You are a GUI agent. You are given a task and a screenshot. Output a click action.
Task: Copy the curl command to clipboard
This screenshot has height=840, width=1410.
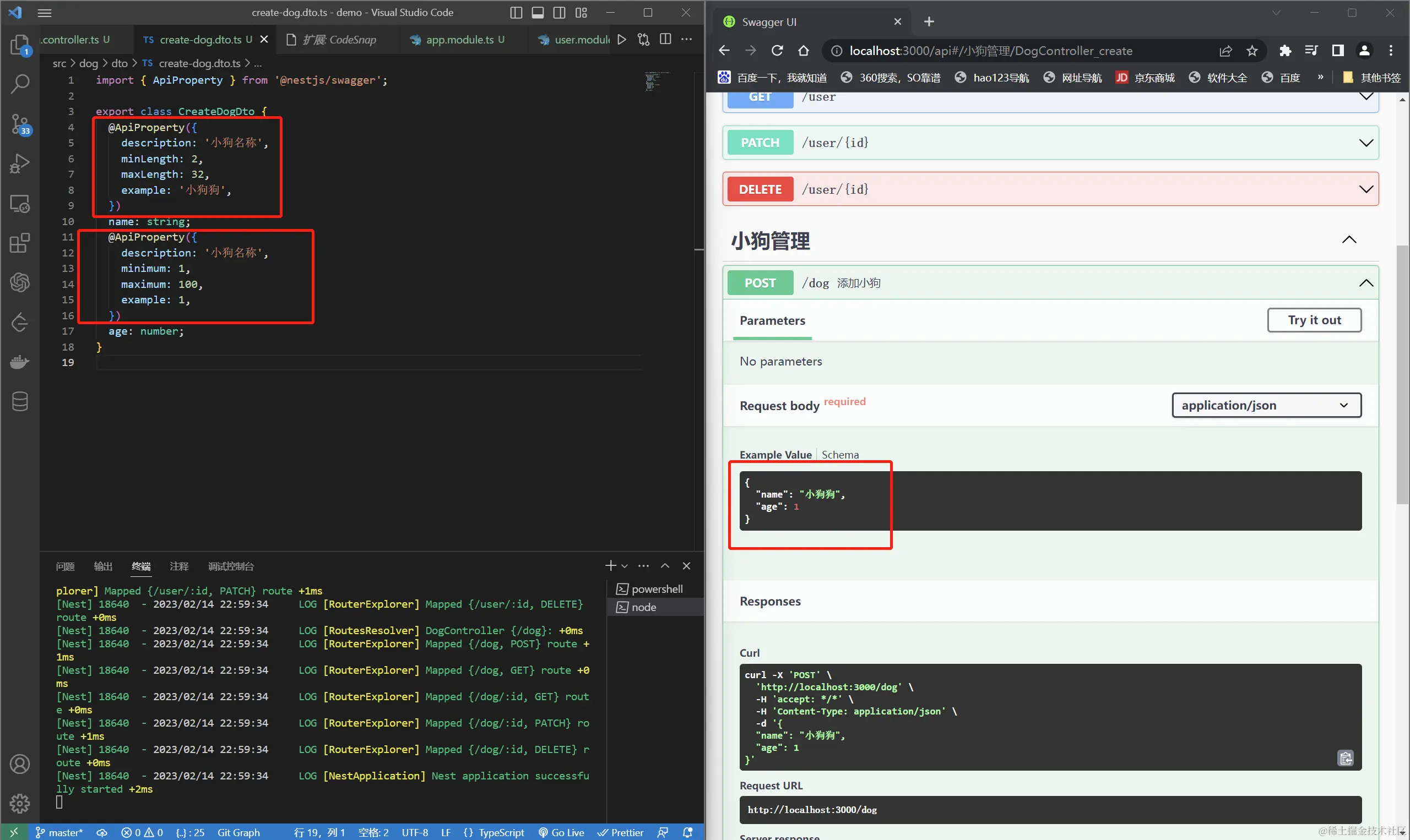click(x=1346, y=758)
